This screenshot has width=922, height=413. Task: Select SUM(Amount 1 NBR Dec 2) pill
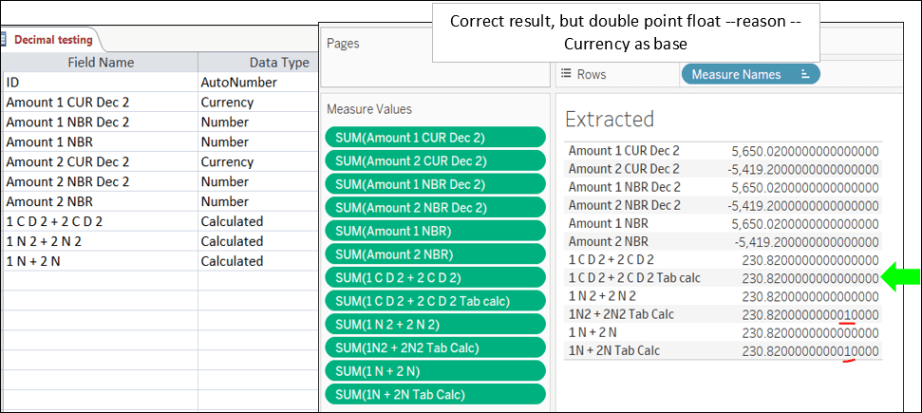point(435,184)
